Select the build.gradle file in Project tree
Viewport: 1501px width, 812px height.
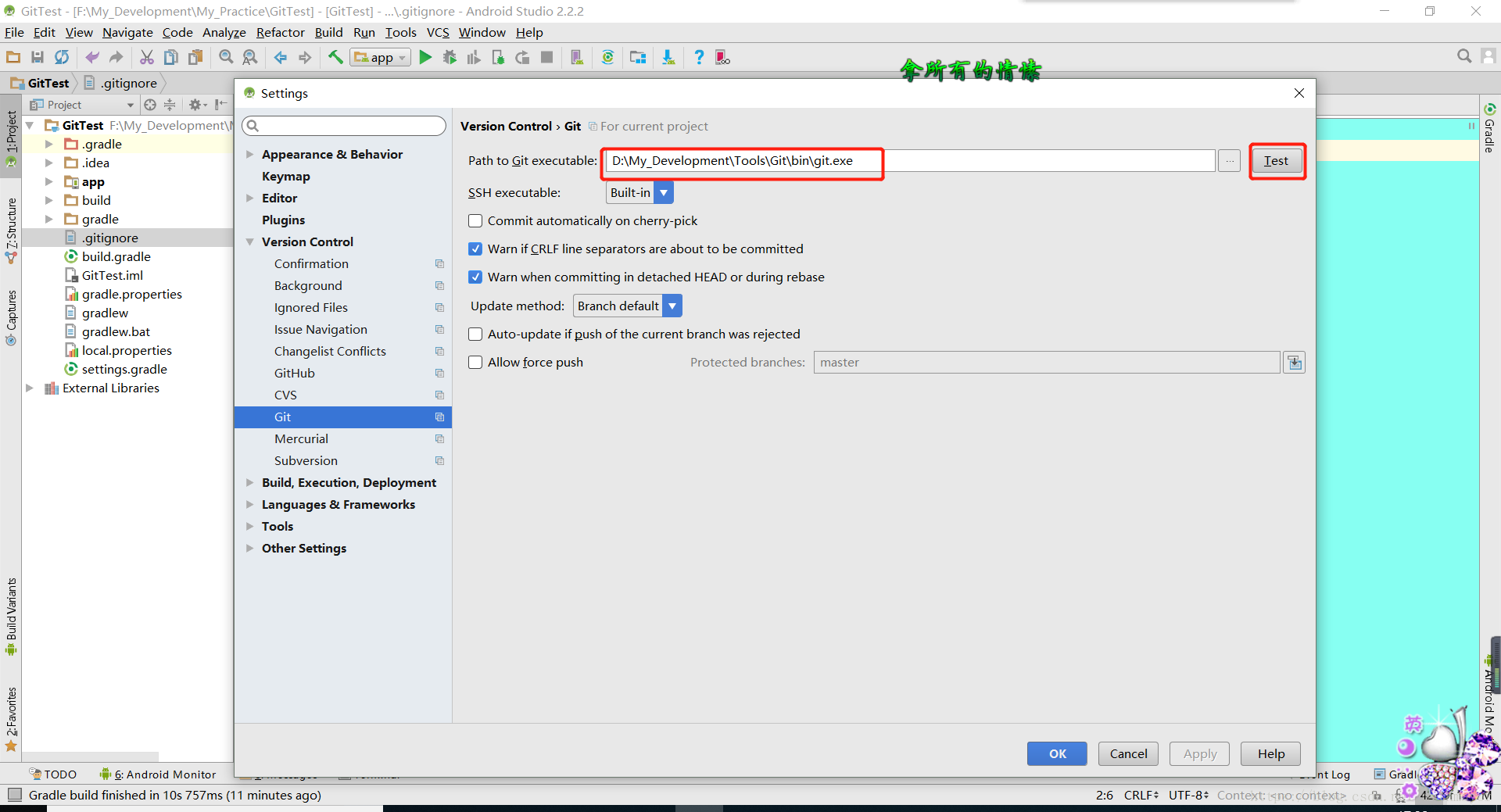point(116,257)
